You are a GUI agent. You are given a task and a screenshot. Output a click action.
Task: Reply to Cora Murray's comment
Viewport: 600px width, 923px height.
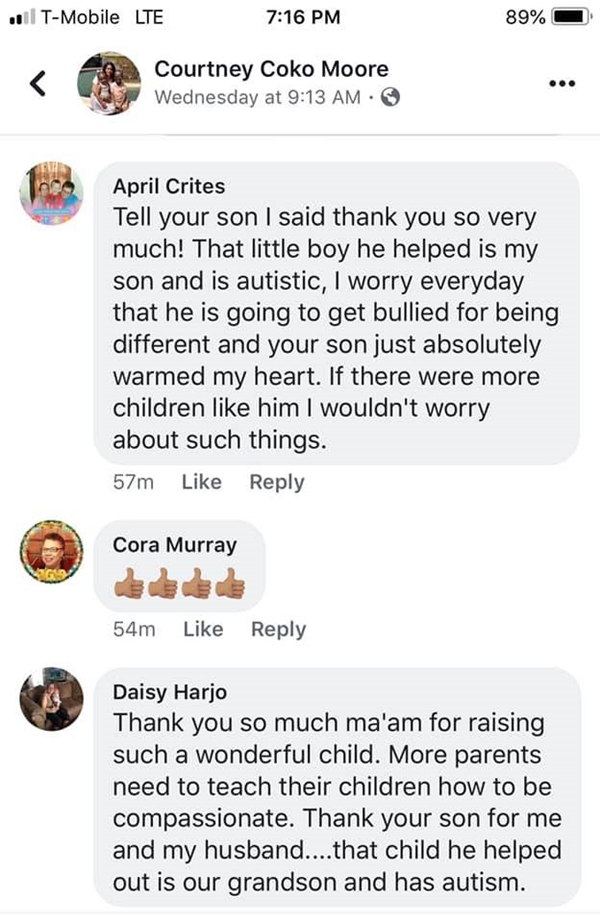click(x=278, y=629)
